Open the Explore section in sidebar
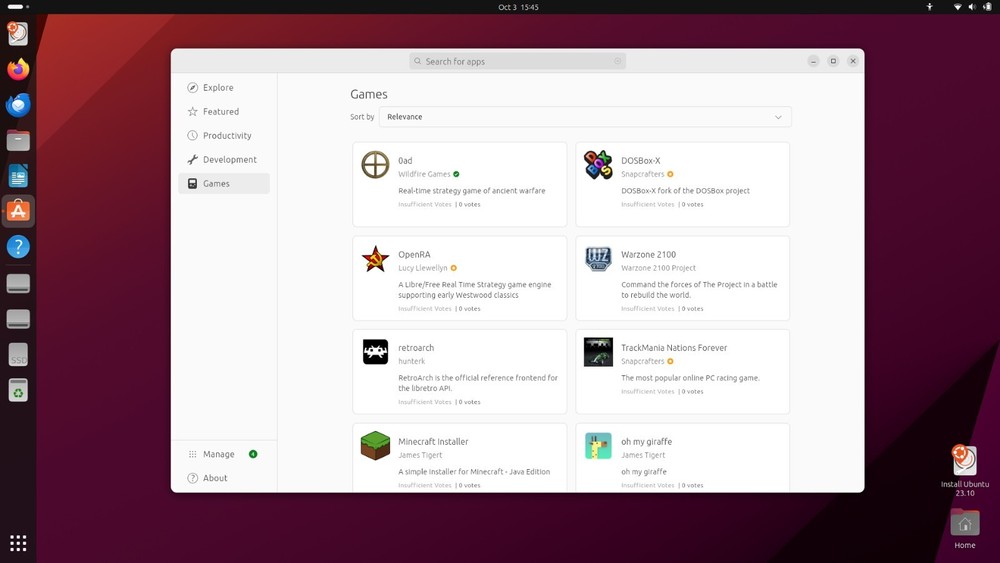The image size is (1000, 563). (x=224, y=87)
